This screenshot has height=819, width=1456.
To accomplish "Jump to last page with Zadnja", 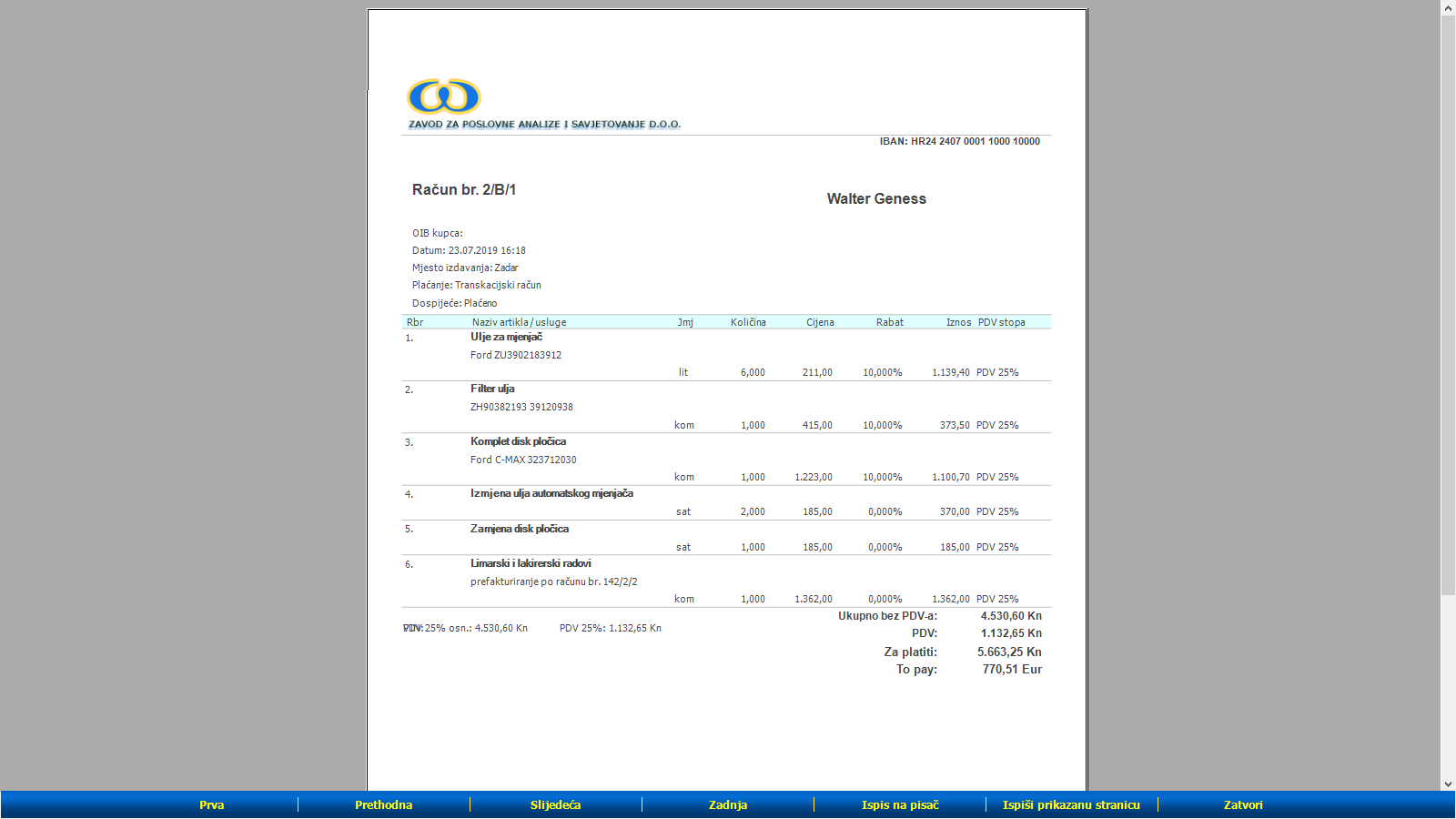I will tap(727, 804).
